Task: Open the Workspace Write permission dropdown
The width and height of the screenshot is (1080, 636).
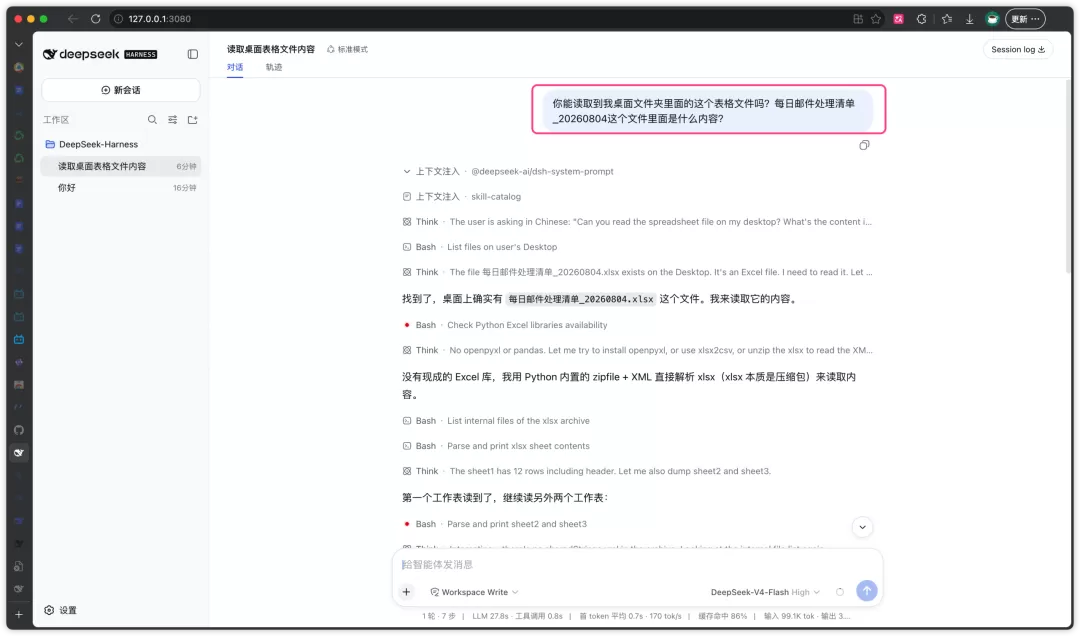Action: coord(475,592)
